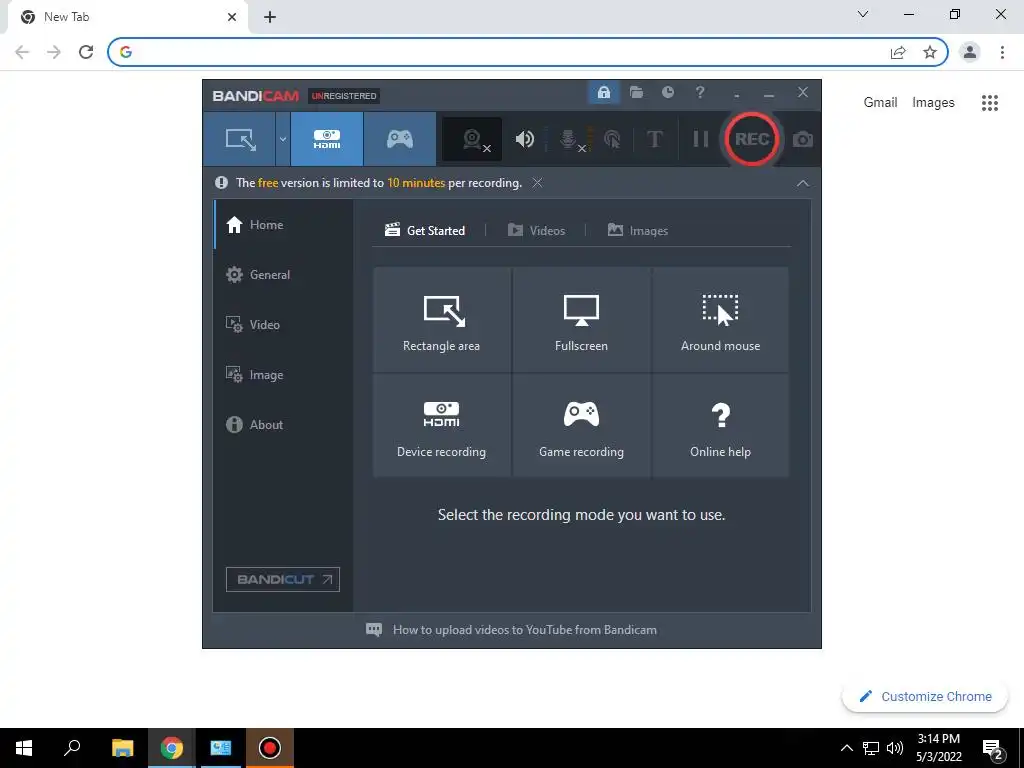This screenshot has width=1024, height=768.
Task: Toggle the webcam overlay icon
Action: click(x=472, y=139)
